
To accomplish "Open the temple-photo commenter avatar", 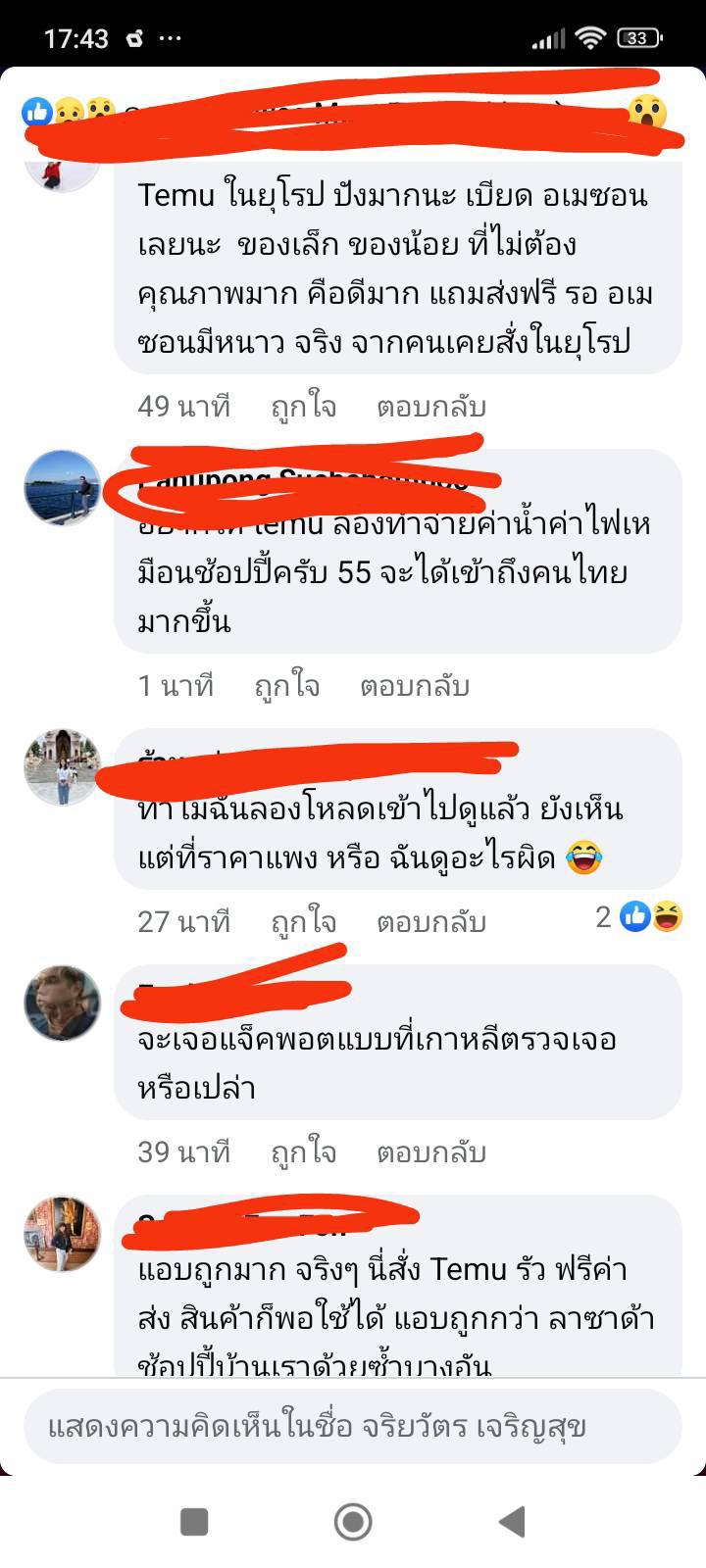I will pos(63,767).
